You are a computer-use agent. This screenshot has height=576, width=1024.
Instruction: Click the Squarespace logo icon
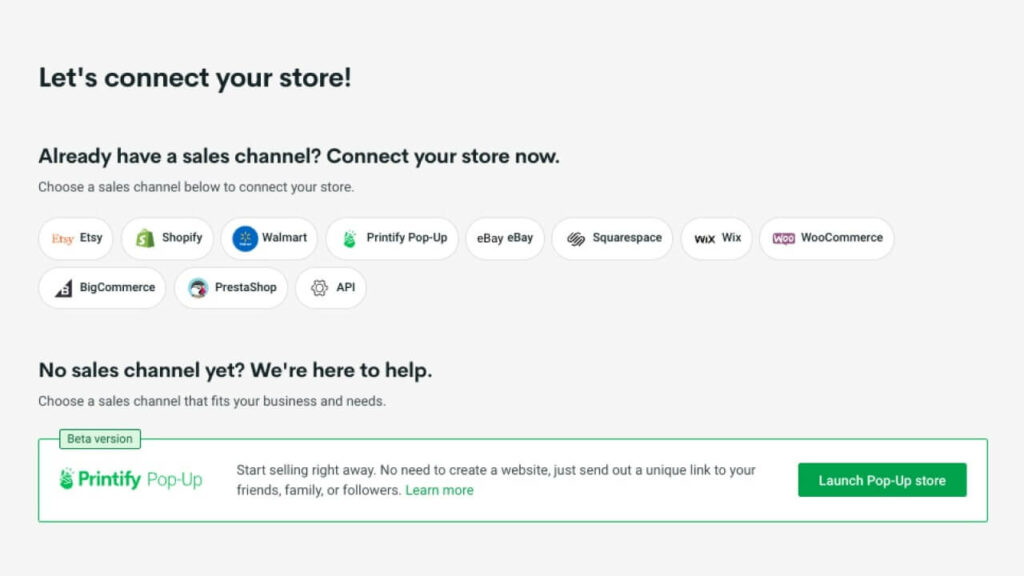[576, 239]
